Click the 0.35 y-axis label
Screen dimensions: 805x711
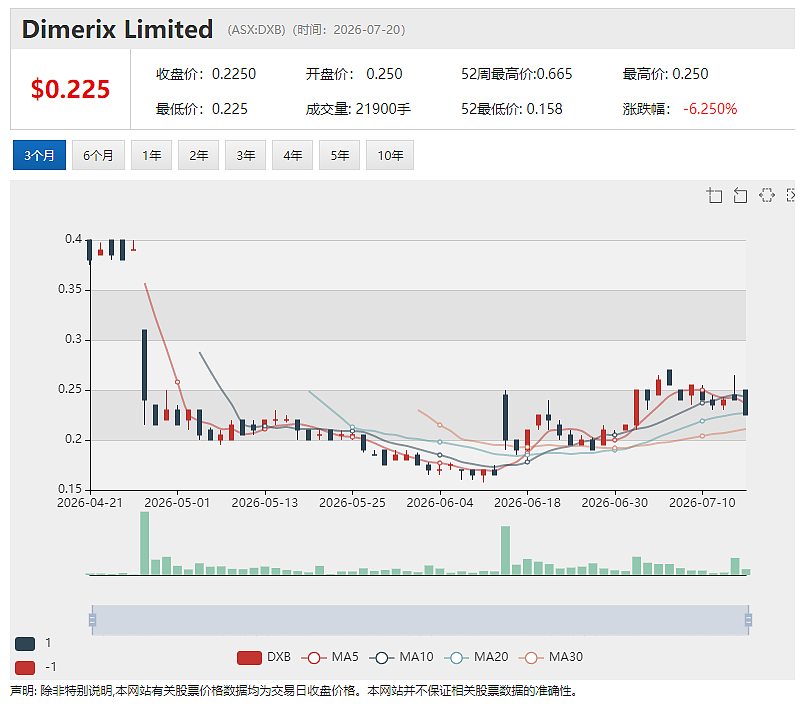70,289
